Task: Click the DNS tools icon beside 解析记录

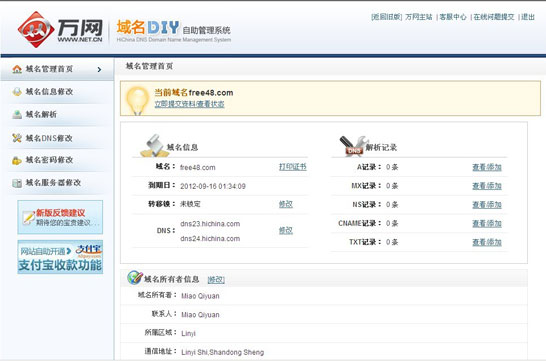Action: point(353,146)
